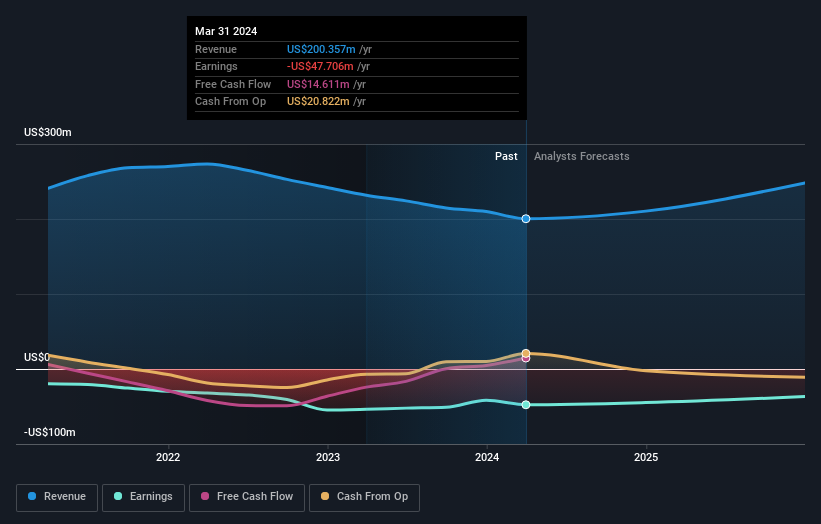Click the Past label
The image size is (821, 524).
pos(506,156)
